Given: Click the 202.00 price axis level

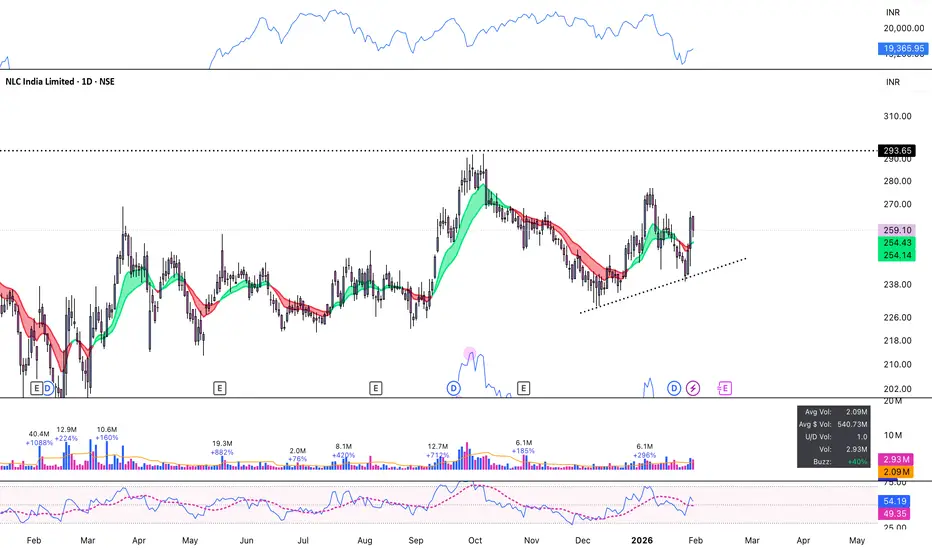Looking at the screenshot, I should tap(897, 389).
